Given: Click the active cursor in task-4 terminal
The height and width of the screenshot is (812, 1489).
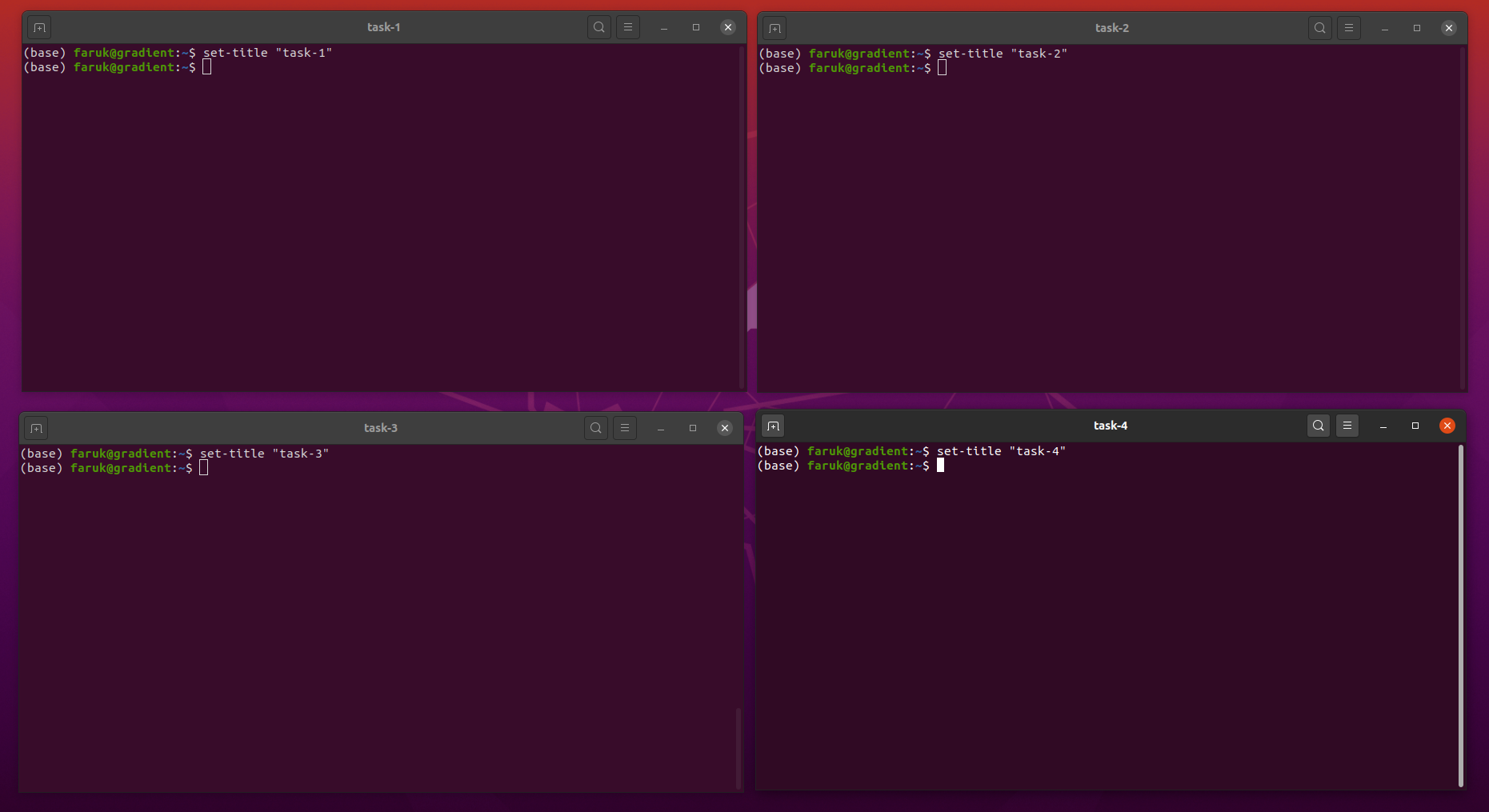Looking at the screenshot, I should coord(940,466).
